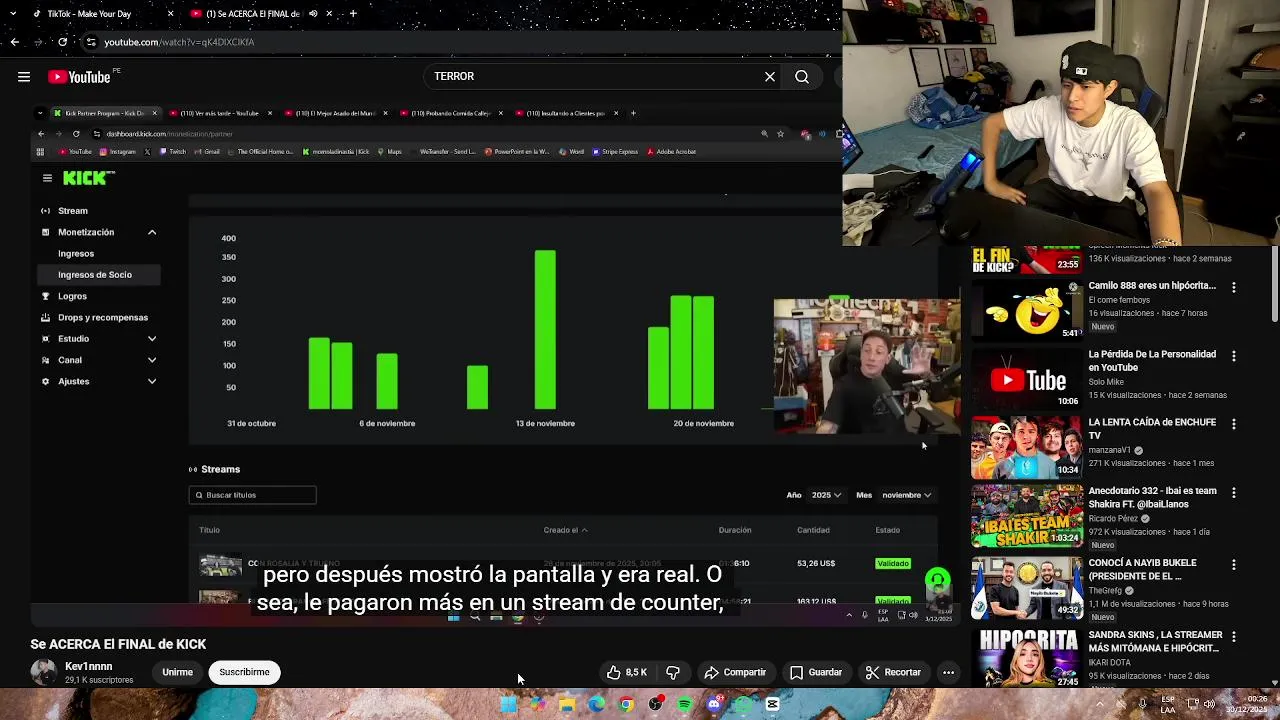The image size is (1280, 720).
Task: Click Buscar títulos search box in Kick dashboard
Action: coord(252,495)
